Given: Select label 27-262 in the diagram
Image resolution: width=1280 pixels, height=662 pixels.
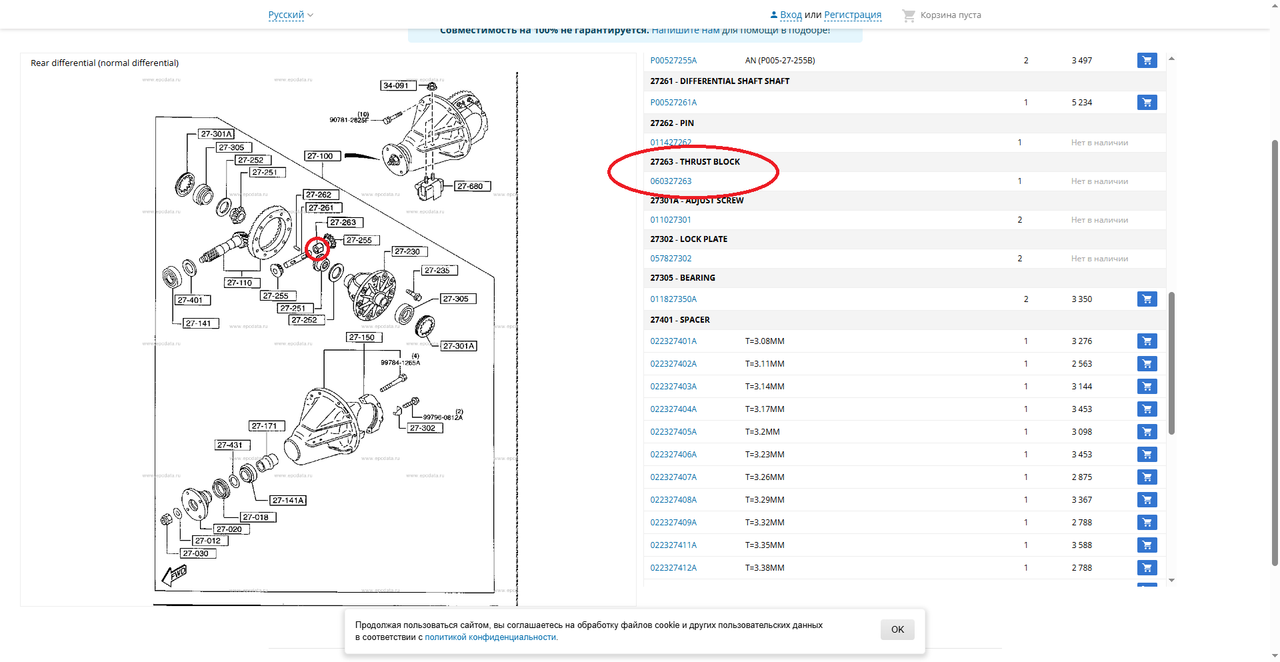Looking at the screenshot, I should coord(319,194).
